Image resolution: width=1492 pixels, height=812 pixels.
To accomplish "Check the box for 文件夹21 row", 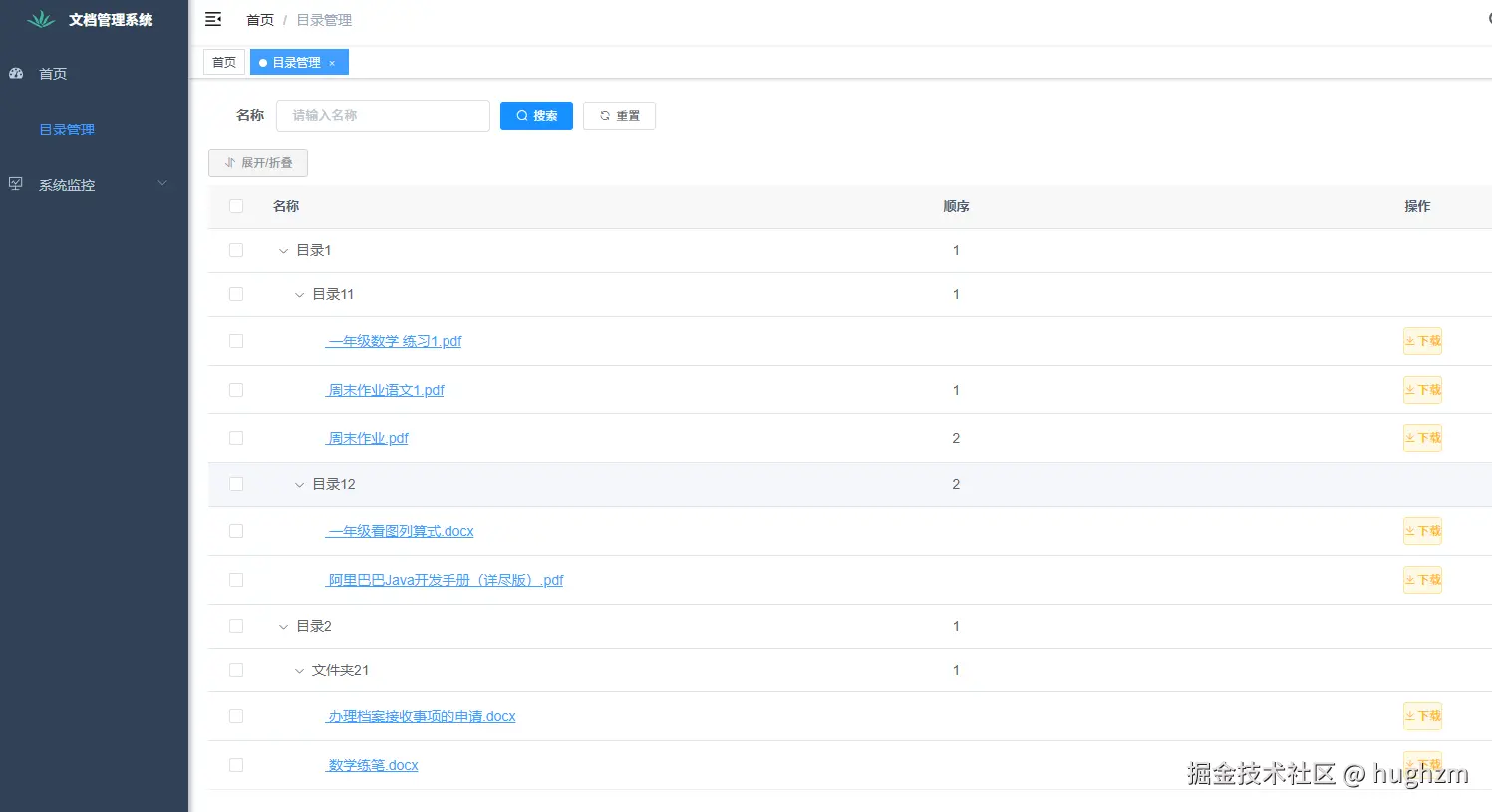I will click(236, 670).
